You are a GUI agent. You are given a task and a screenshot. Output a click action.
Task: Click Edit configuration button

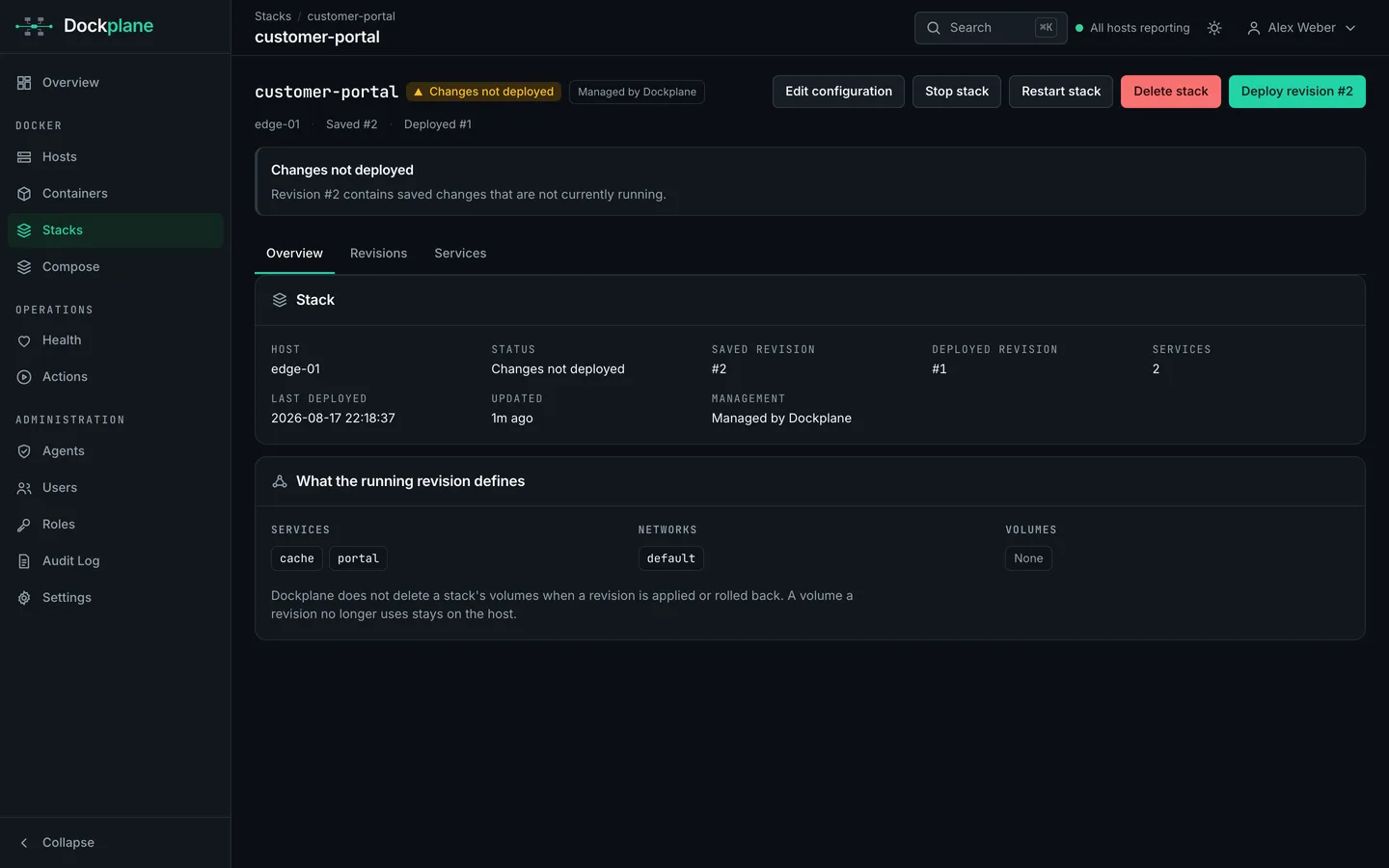(x=838, y=92)
